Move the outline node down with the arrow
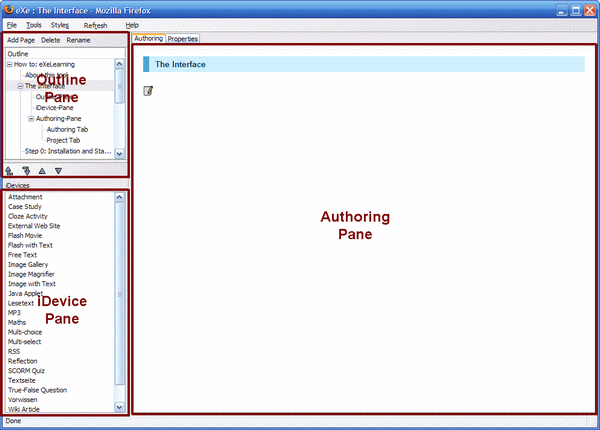The image size is (600, 430). coord(58,171)
